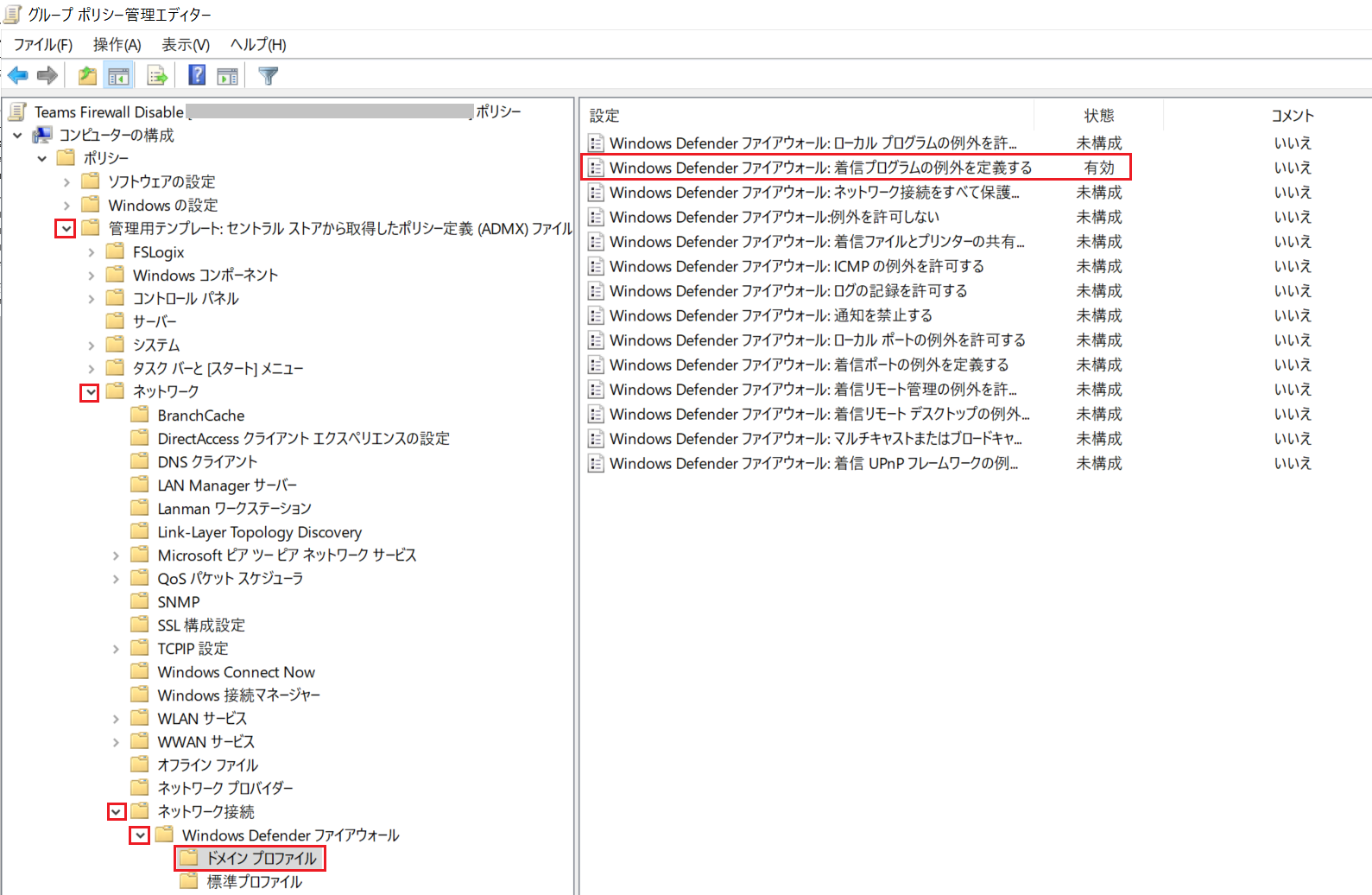This screenshot has height=895, width=1372.
Task: Select the ローカル プログラムの例外 setting row
Action: tap(812, 143)
